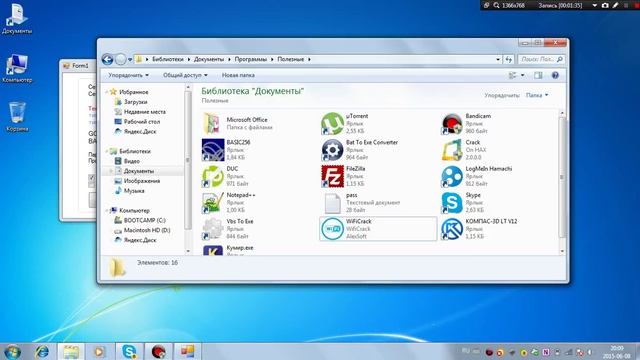Open Изображения library in navigation pane
This screenshot has width=640, height=360.
pos(142,181)
